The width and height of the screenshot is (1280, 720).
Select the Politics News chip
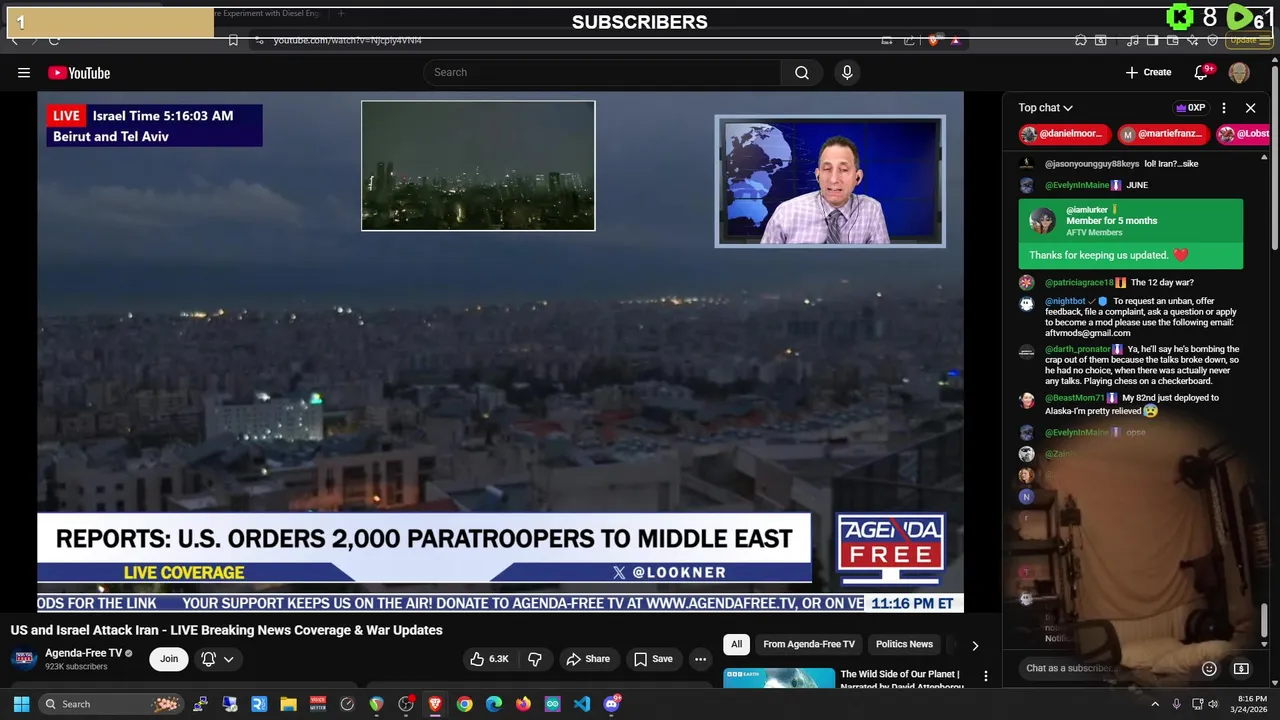tap(904, 644)
